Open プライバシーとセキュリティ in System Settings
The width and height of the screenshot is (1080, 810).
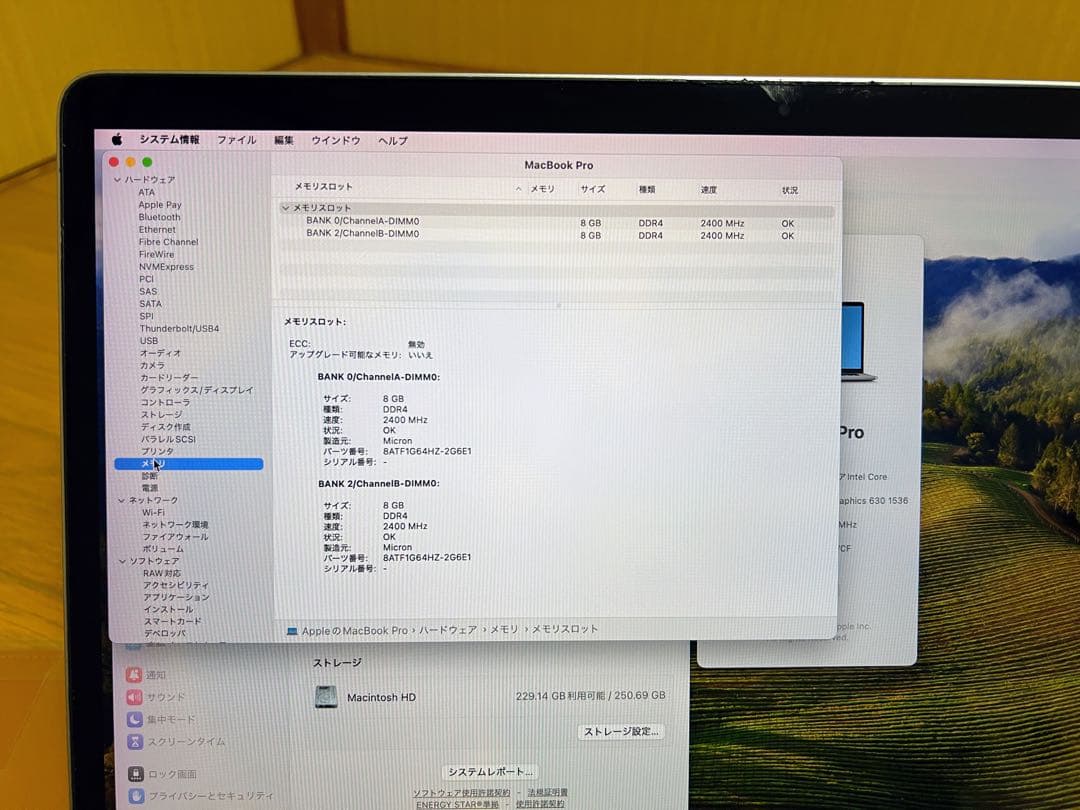(201, 796)
